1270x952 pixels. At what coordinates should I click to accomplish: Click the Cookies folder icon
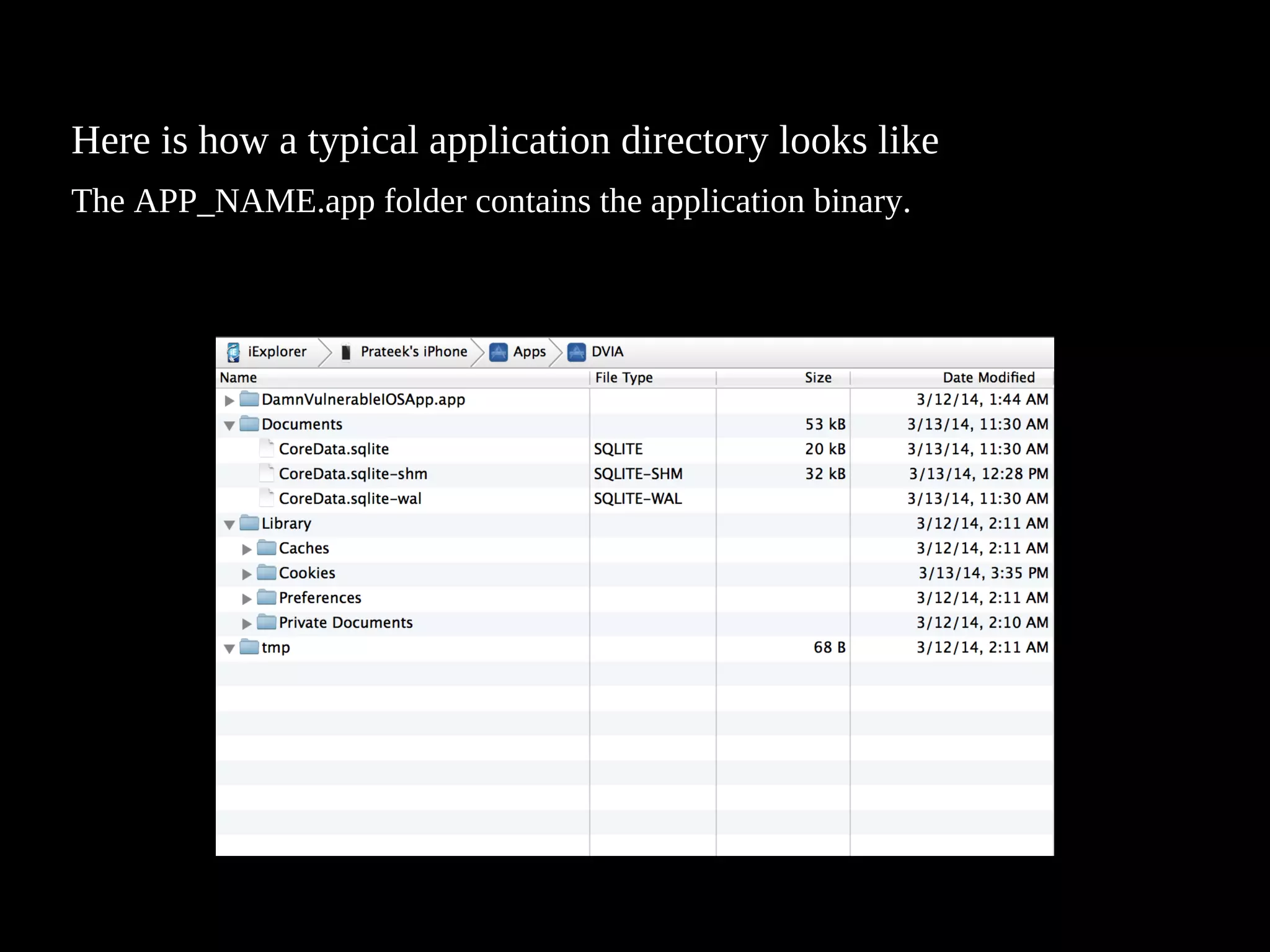pos(267,572)
